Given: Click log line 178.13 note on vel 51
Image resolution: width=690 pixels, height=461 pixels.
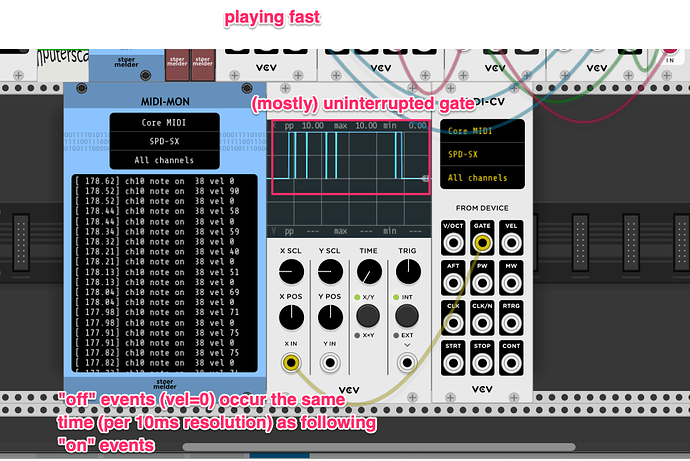Looking at the screenshot, I should pyautogui.click(x=157, y=272).
